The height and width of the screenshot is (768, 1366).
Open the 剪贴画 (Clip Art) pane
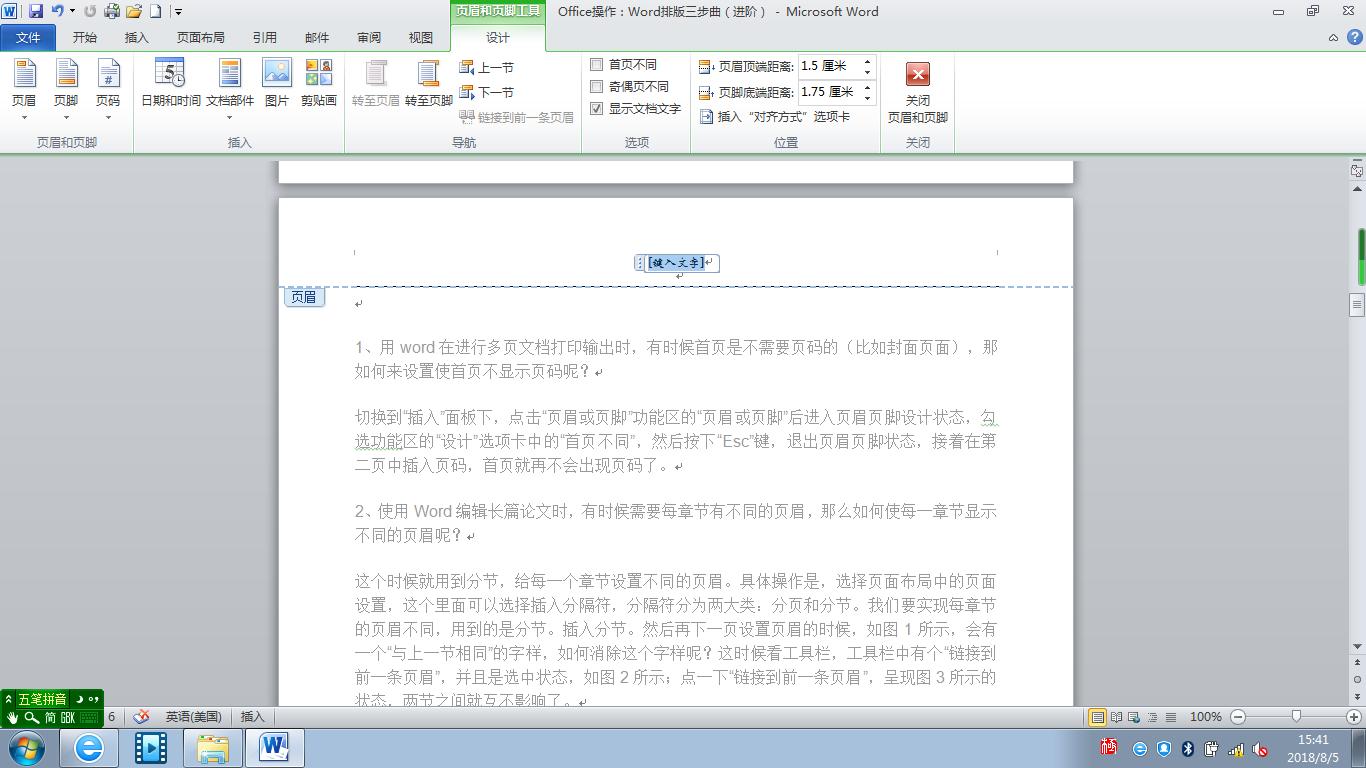[318, 85]
